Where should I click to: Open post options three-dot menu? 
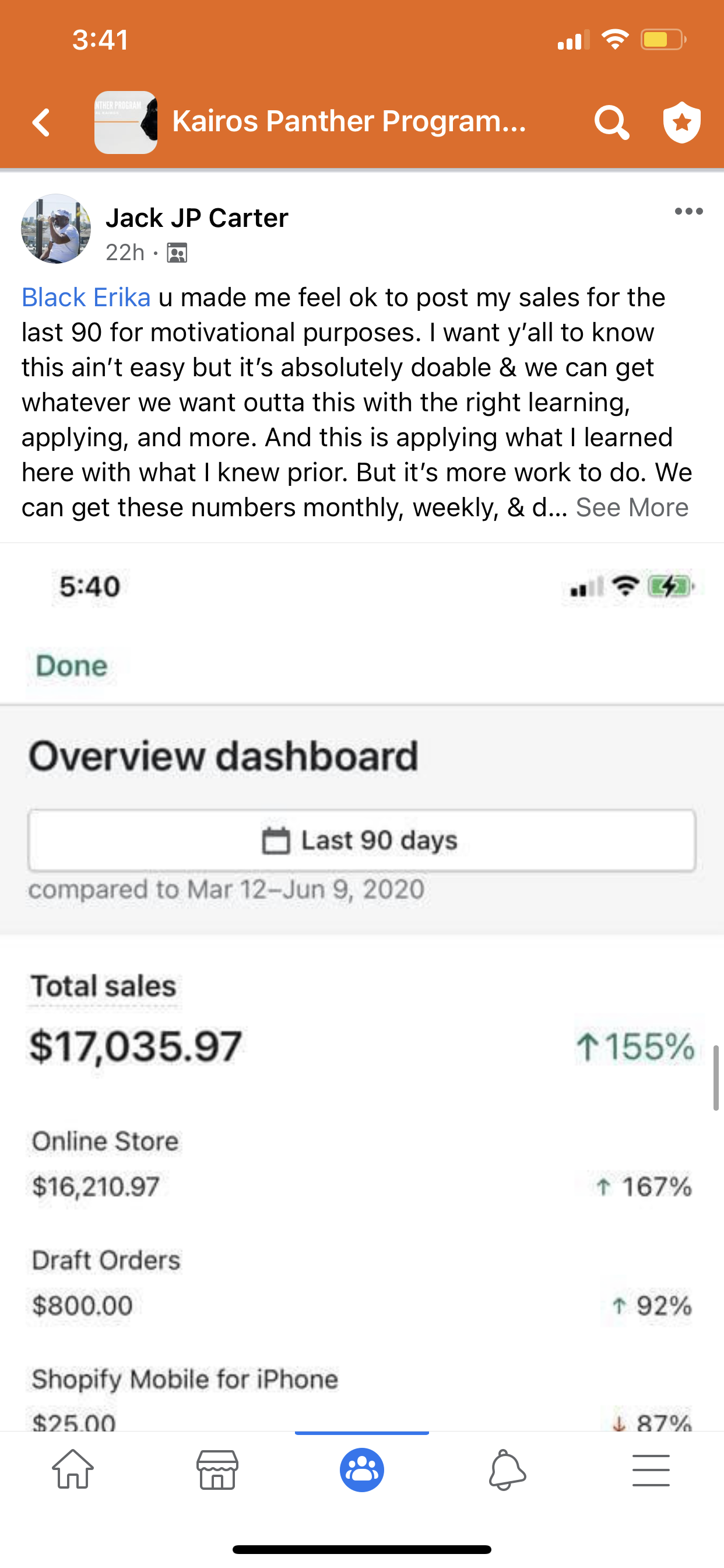pos(688,212)
